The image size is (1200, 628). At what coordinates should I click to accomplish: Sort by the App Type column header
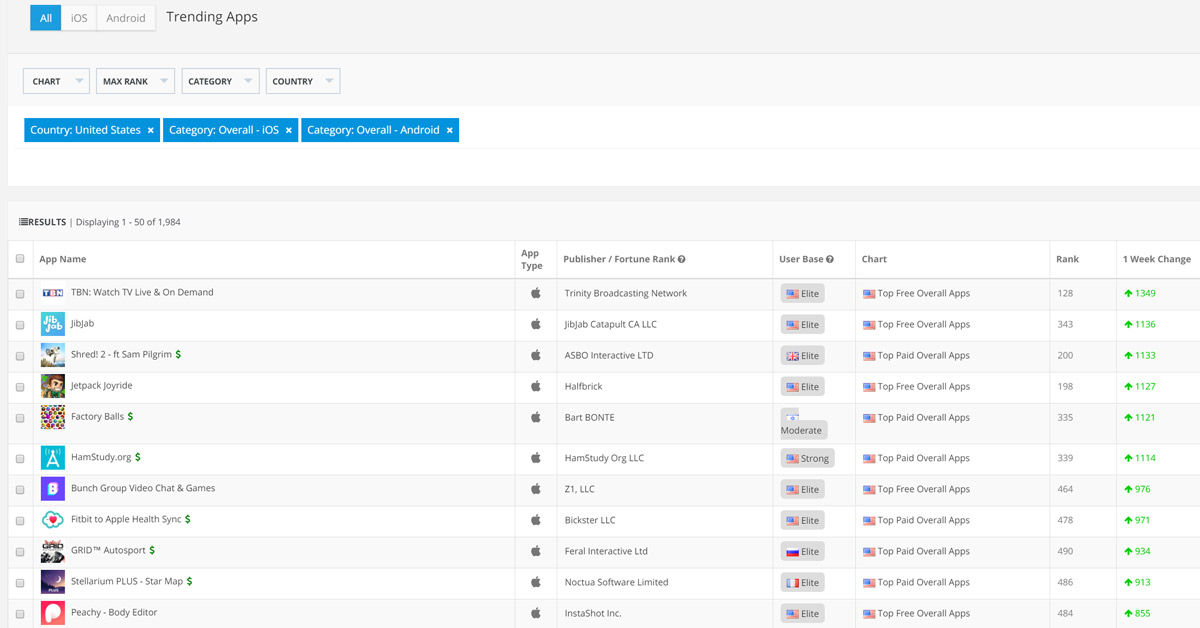point(532,259)
